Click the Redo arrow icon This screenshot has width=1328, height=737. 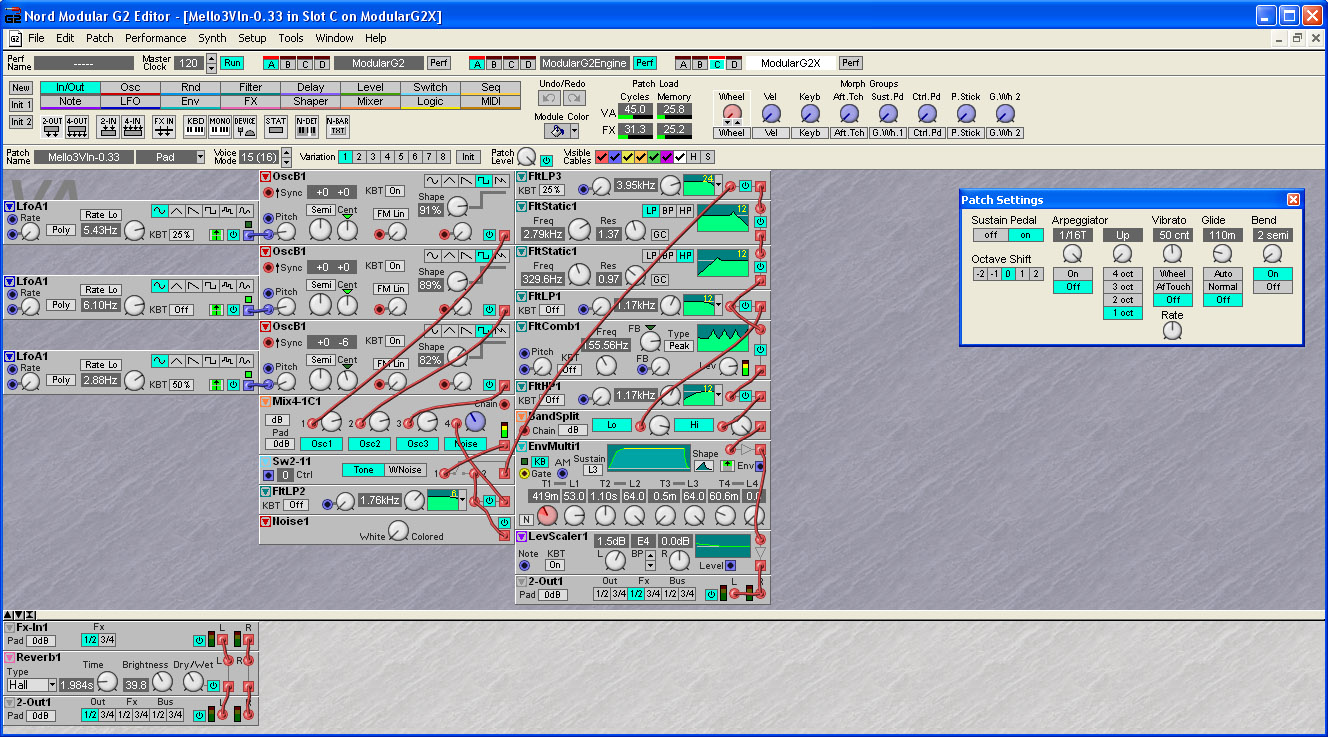(574, 98)
